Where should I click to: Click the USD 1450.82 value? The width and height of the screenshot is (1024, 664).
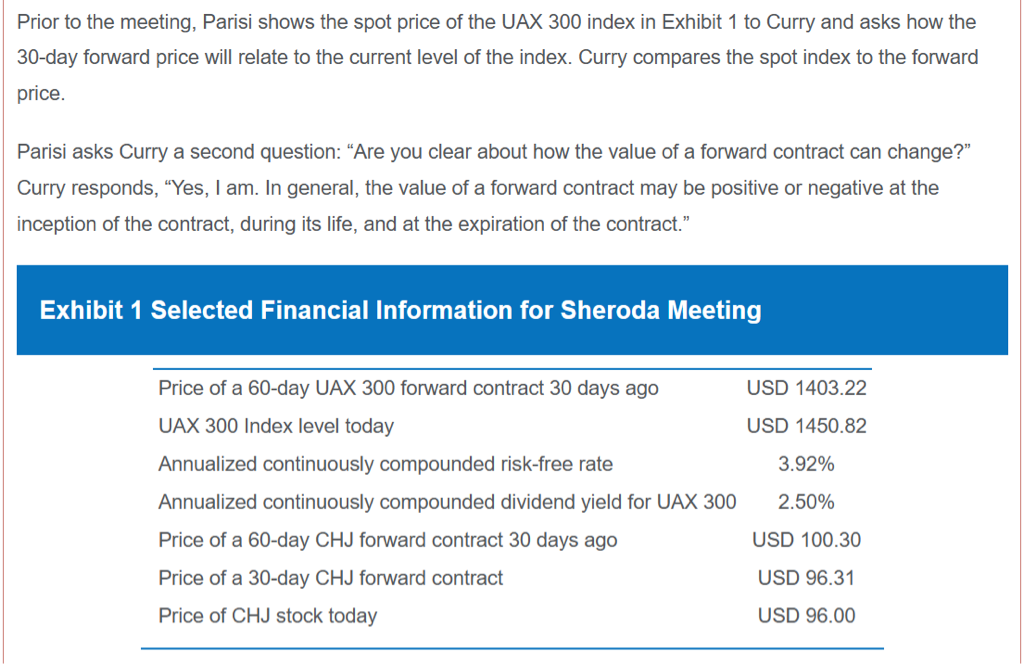pyautogui.click(x=806, y=426)
